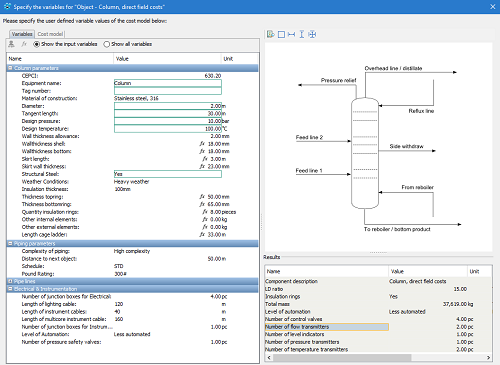Viewport: 500px width, 365px height.
Task: Click the Name column header in variables table
Action: point(60,59)
